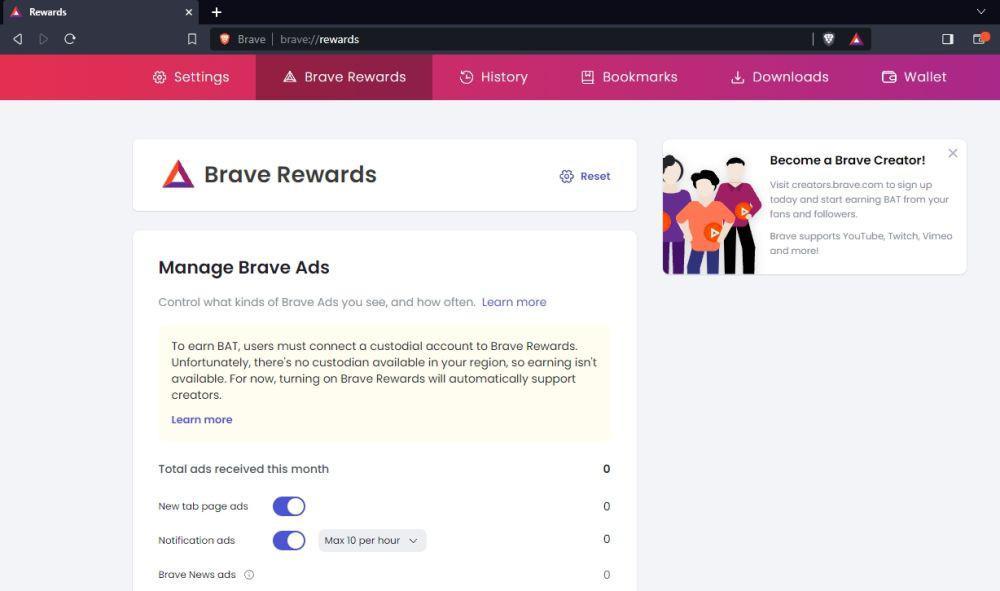The width and height of the screenshot is (1000, 591).
Task: Open Learn more link in the custodian notice
Action: coord(202,420)
